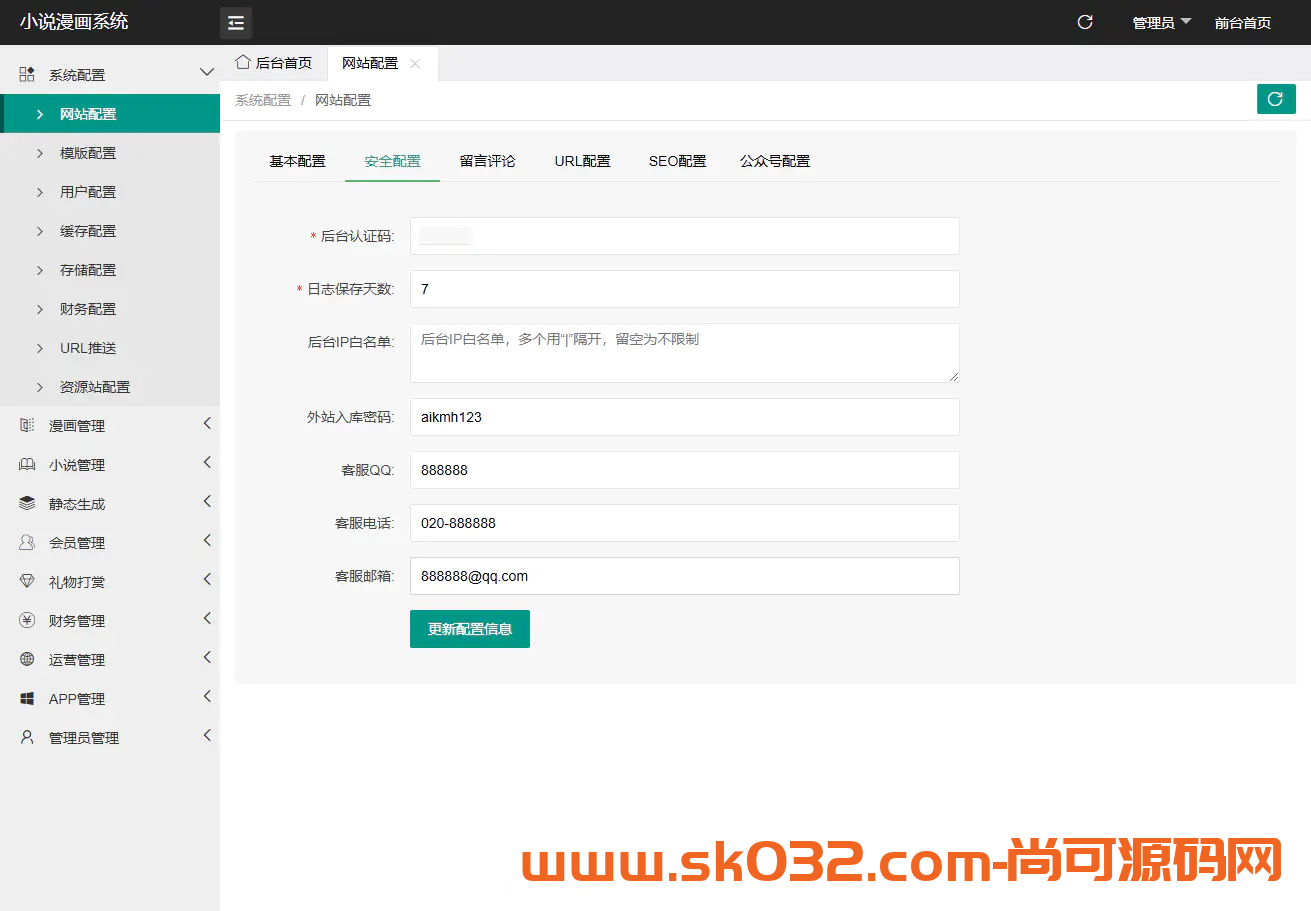This screenshot has width=1311, height=911.
Task: Open 资源站配置 in the sidebar
Action: (x=110, y=387)
